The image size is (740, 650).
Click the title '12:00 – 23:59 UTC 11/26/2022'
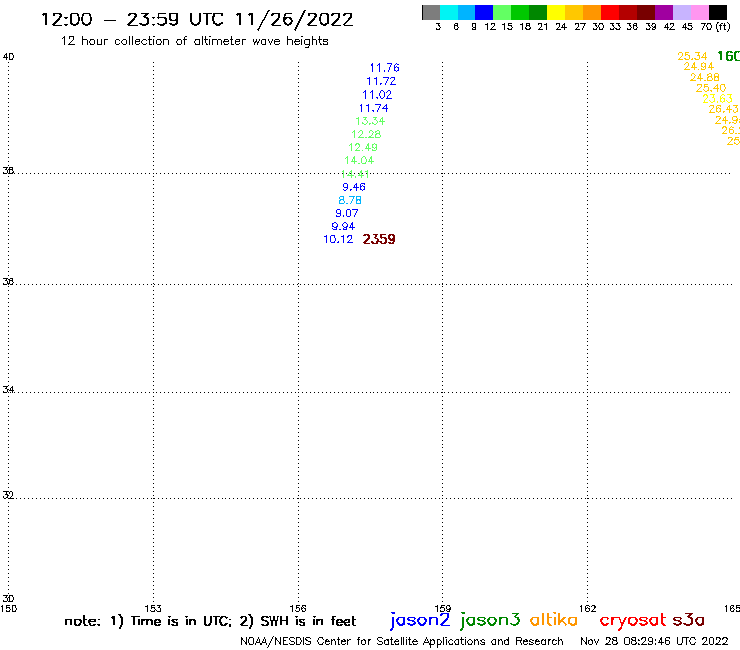pyautogui.click(x=197, y=20)
